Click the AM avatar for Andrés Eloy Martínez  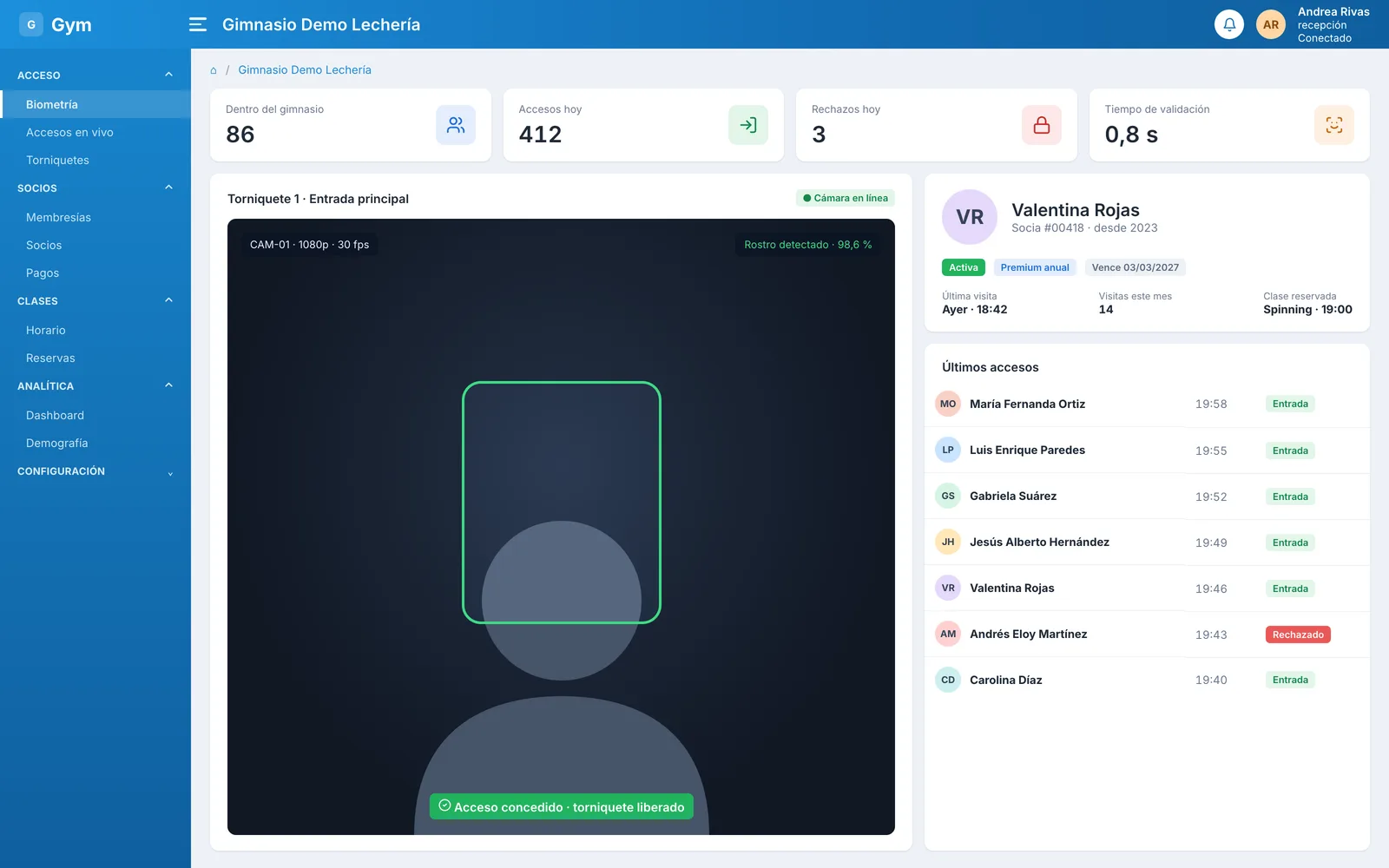948,634
